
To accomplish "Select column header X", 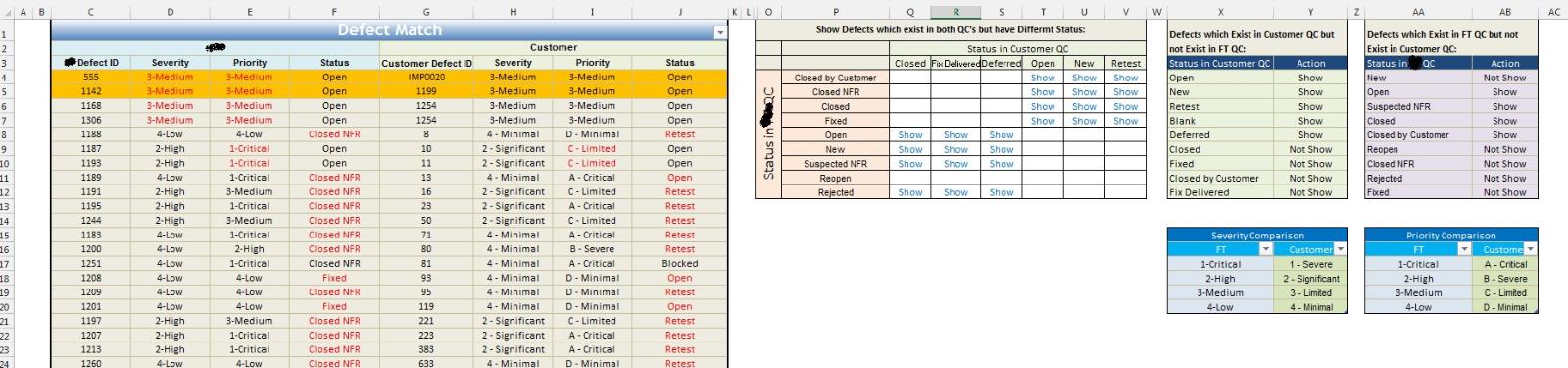I will 1220,12.
